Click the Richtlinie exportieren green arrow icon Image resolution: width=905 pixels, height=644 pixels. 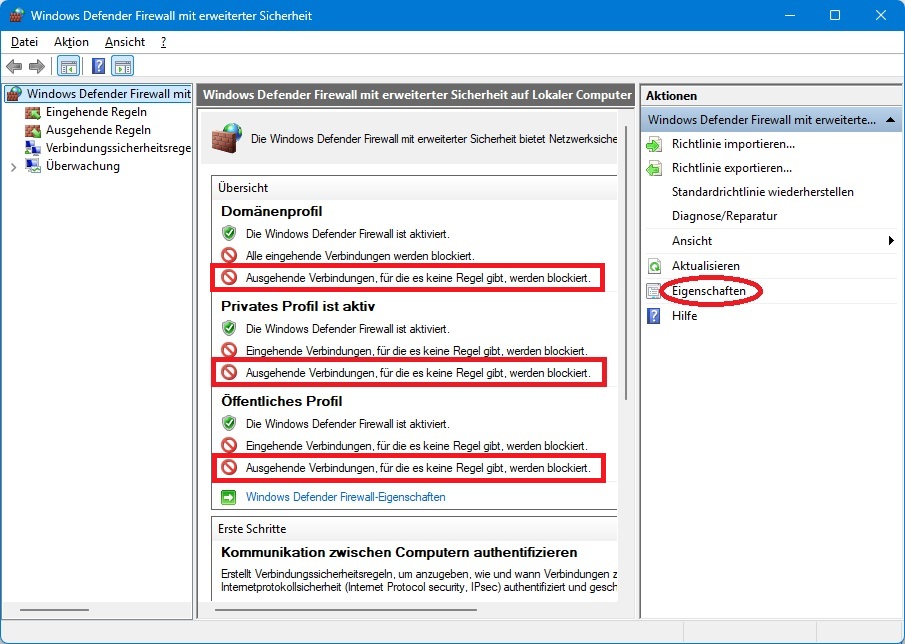click(x=654, y=169)
